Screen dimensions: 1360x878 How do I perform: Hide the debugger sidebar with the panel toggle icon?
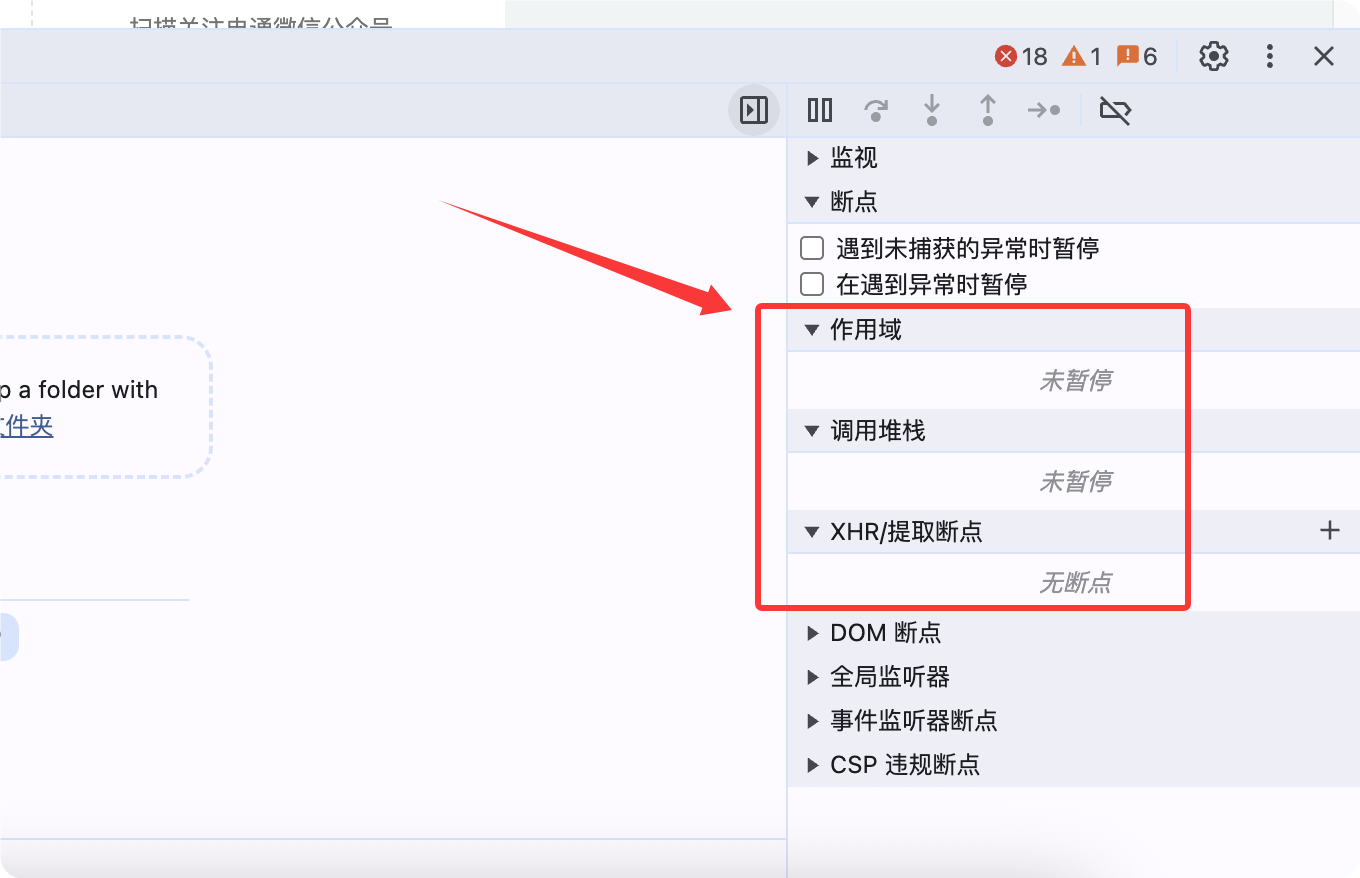[753, 110]
